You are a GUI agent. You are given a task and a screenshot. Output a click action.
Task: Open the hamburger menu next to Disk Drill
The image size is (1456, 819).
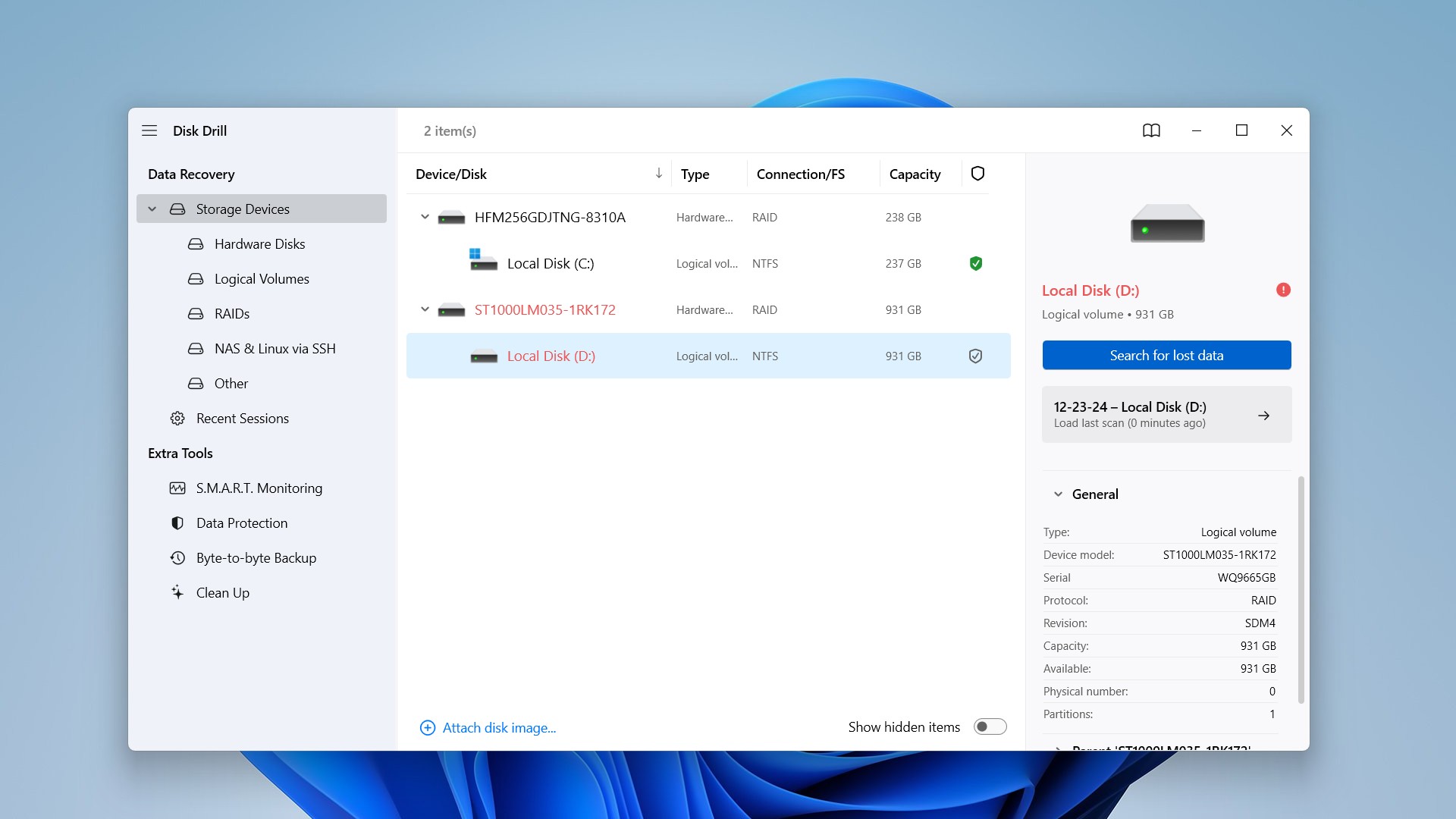(x=149, y=130)
